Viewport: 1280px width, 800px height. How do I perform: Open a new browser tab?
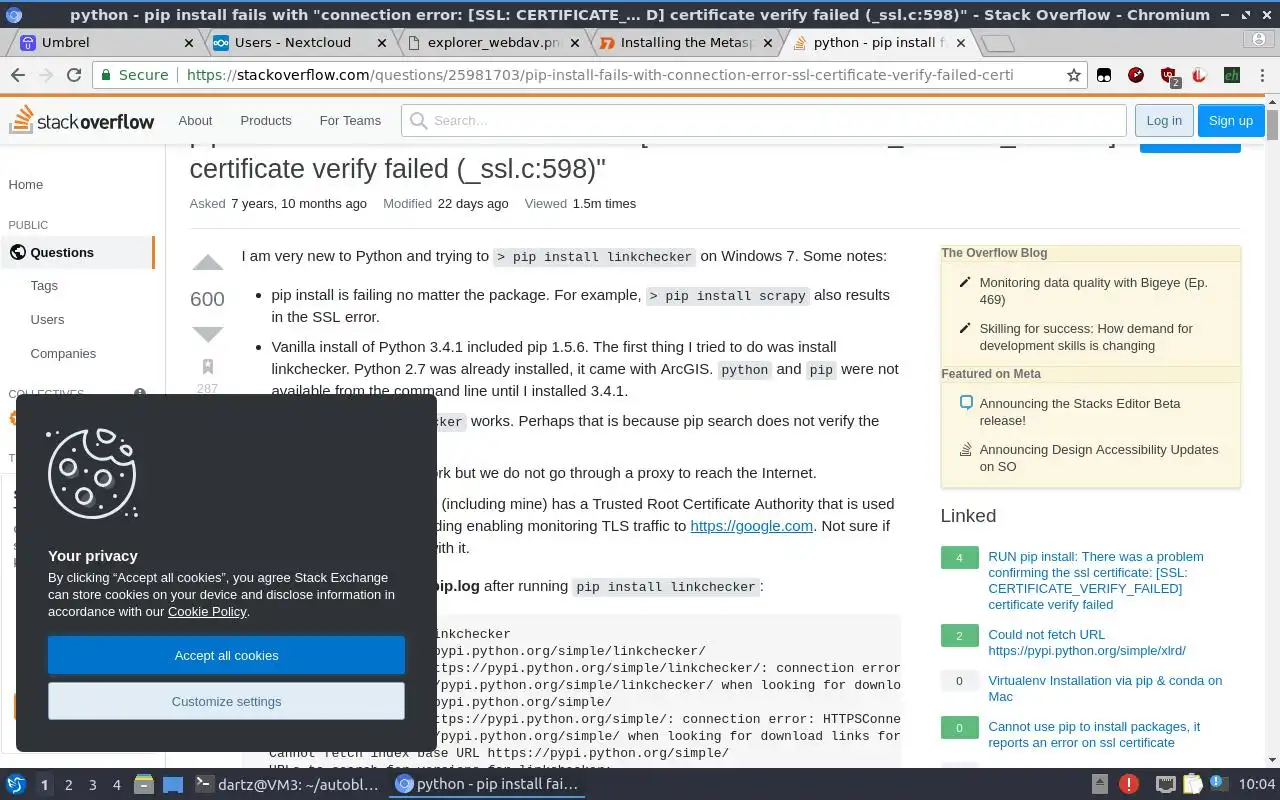point(997,43)
